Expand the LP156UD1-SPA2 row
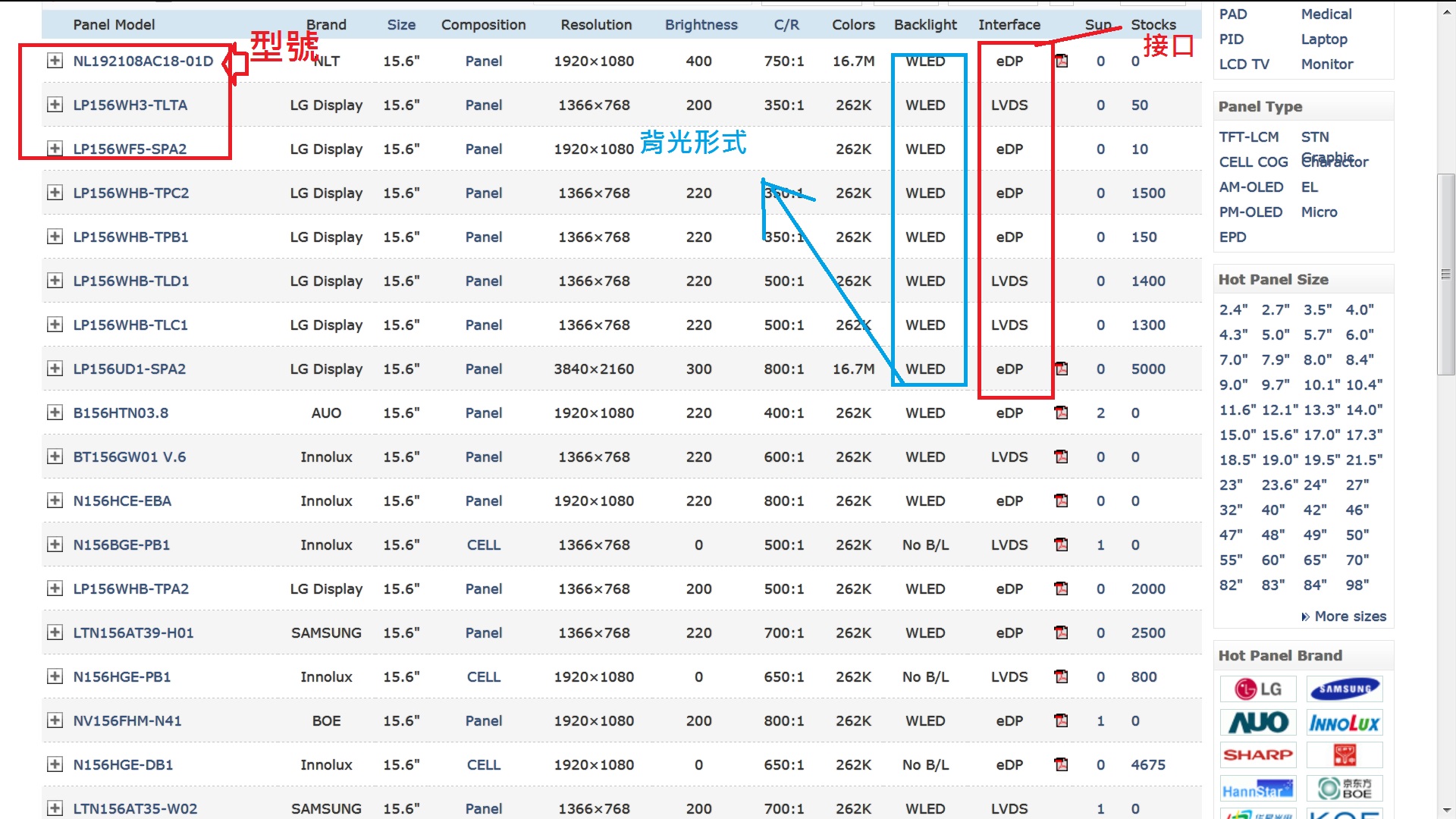 click(55, 369)
